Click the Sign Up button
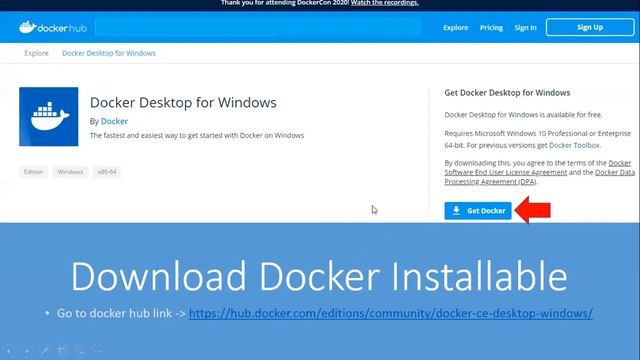 [x=590, y=27]
